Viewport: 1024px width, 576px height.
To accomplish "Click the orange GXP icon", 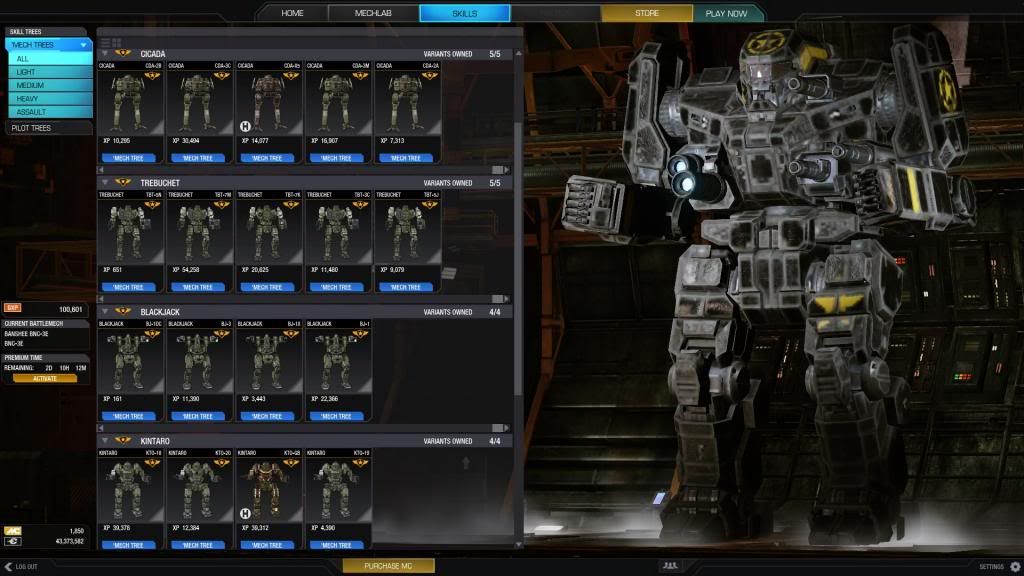I will [12, 308].
